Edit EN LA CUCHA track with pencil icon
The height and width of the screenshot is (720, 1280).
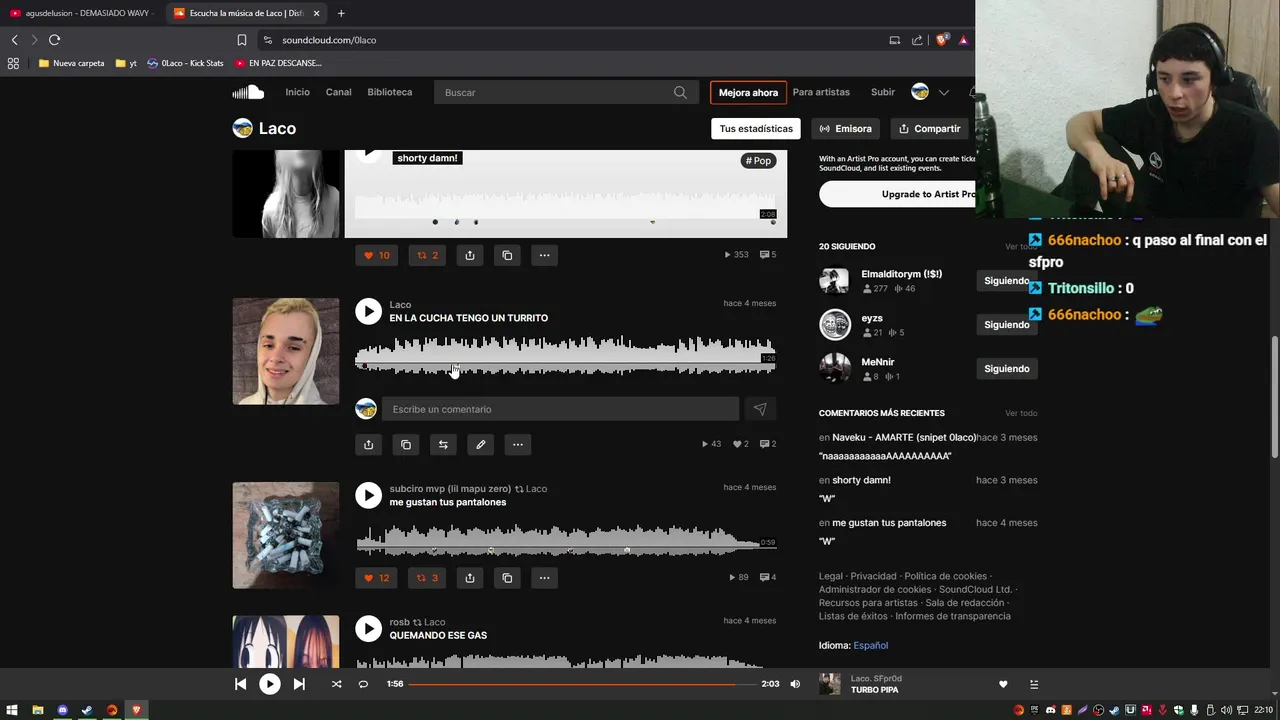[480, 444]
